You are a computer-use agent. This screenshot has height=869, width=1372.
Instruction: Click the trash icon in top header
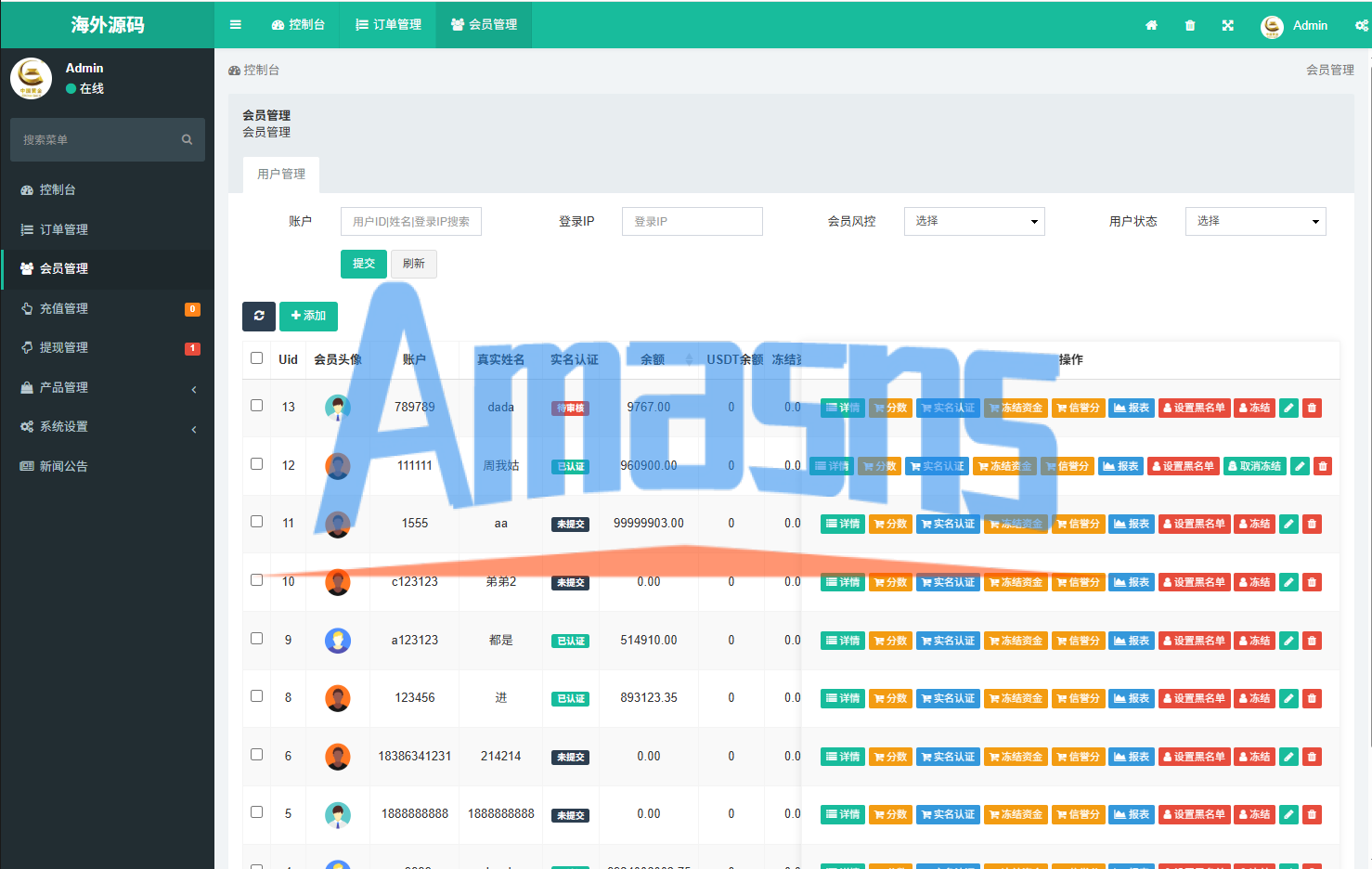1190,26
